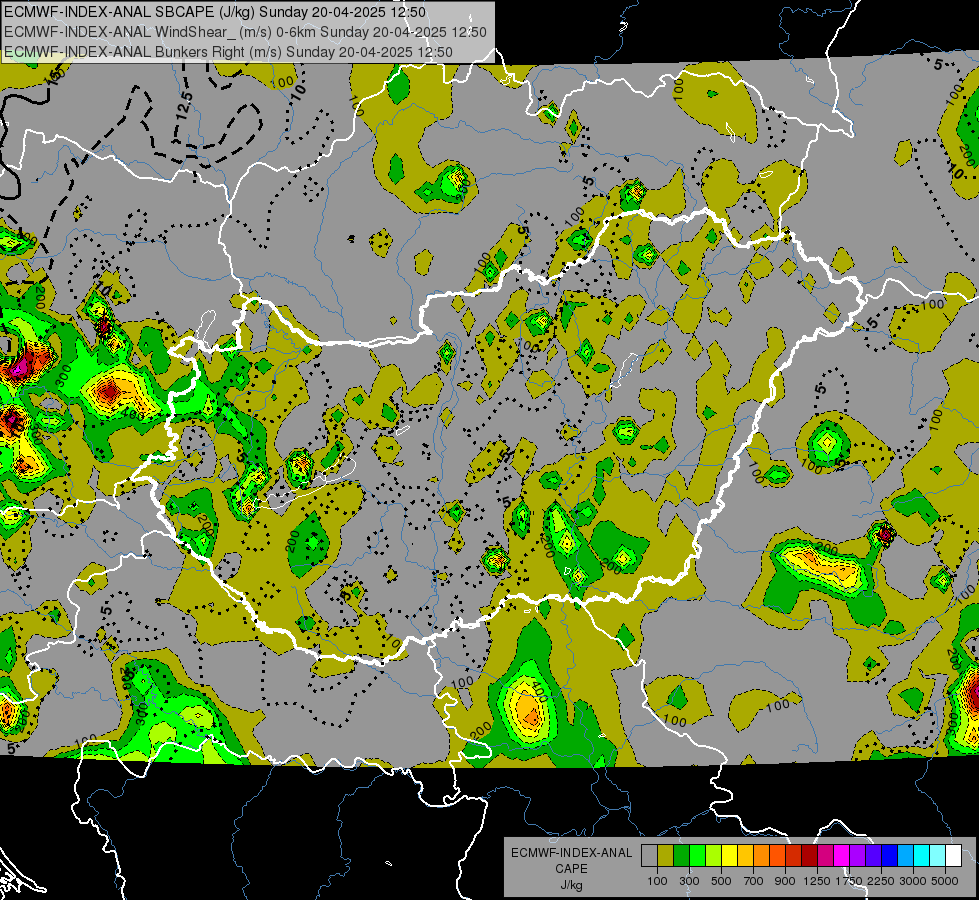The width and height of the screenshot is (979, 900).
Task: Select legend tick value 300
Action: [x=689, y=881]
